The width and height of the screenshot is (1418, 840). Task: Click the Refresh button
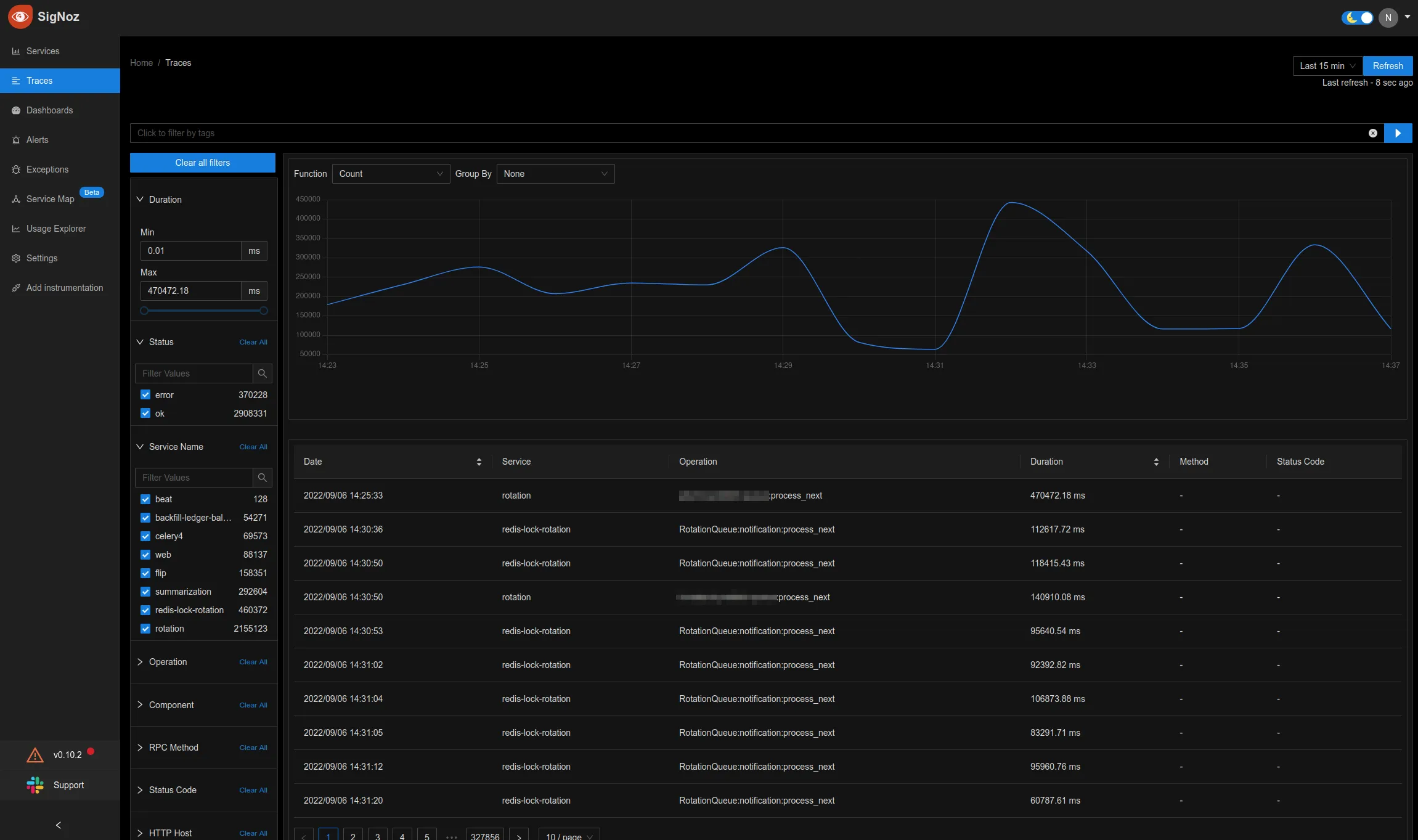(1387, 65)
